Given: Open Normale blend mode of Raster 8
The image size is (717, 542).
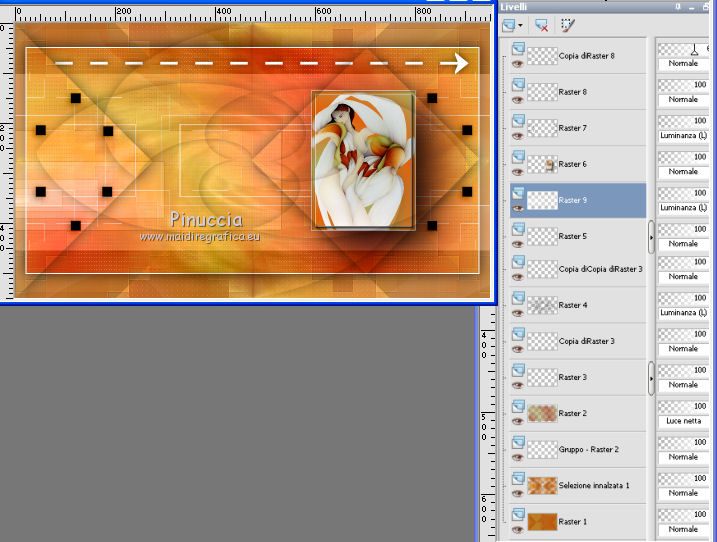Looking at the screenshot, I should pyautogui.click(x=684, y=99).
